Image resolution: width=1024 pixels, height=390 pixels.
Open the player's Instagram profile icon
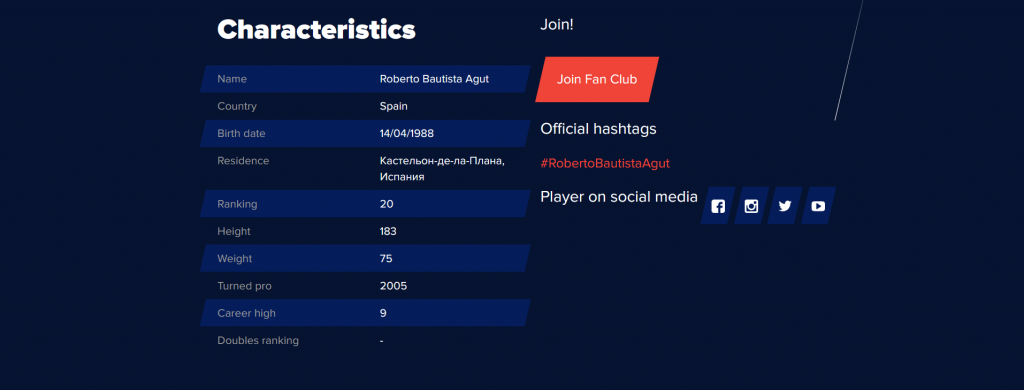[751, 206]
